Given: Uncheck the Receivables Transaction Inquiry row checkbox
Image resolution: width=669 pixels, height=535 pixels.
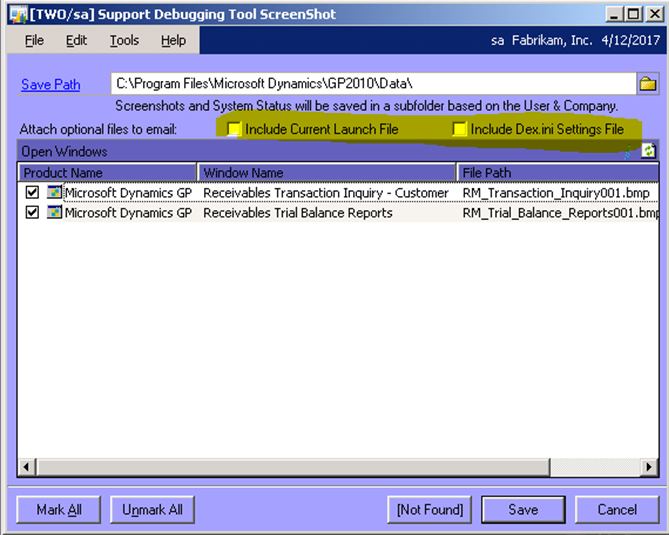Looking at the screenshot, I should pyautogui.click(x=32, y=192).
